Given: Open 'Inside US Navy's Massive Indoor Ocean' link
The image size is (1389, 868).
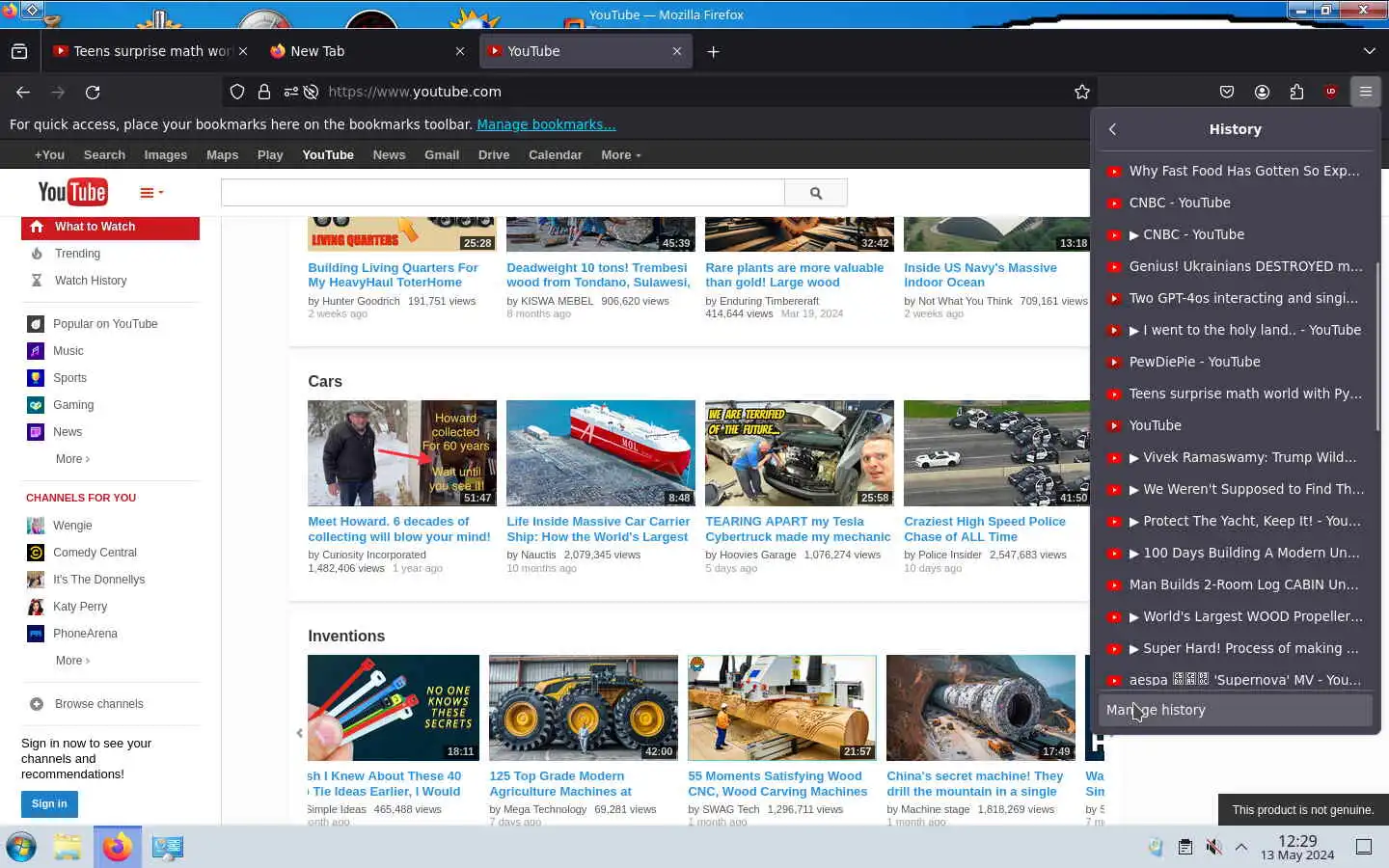Looking at the screenshot, I should coord(980,275).
